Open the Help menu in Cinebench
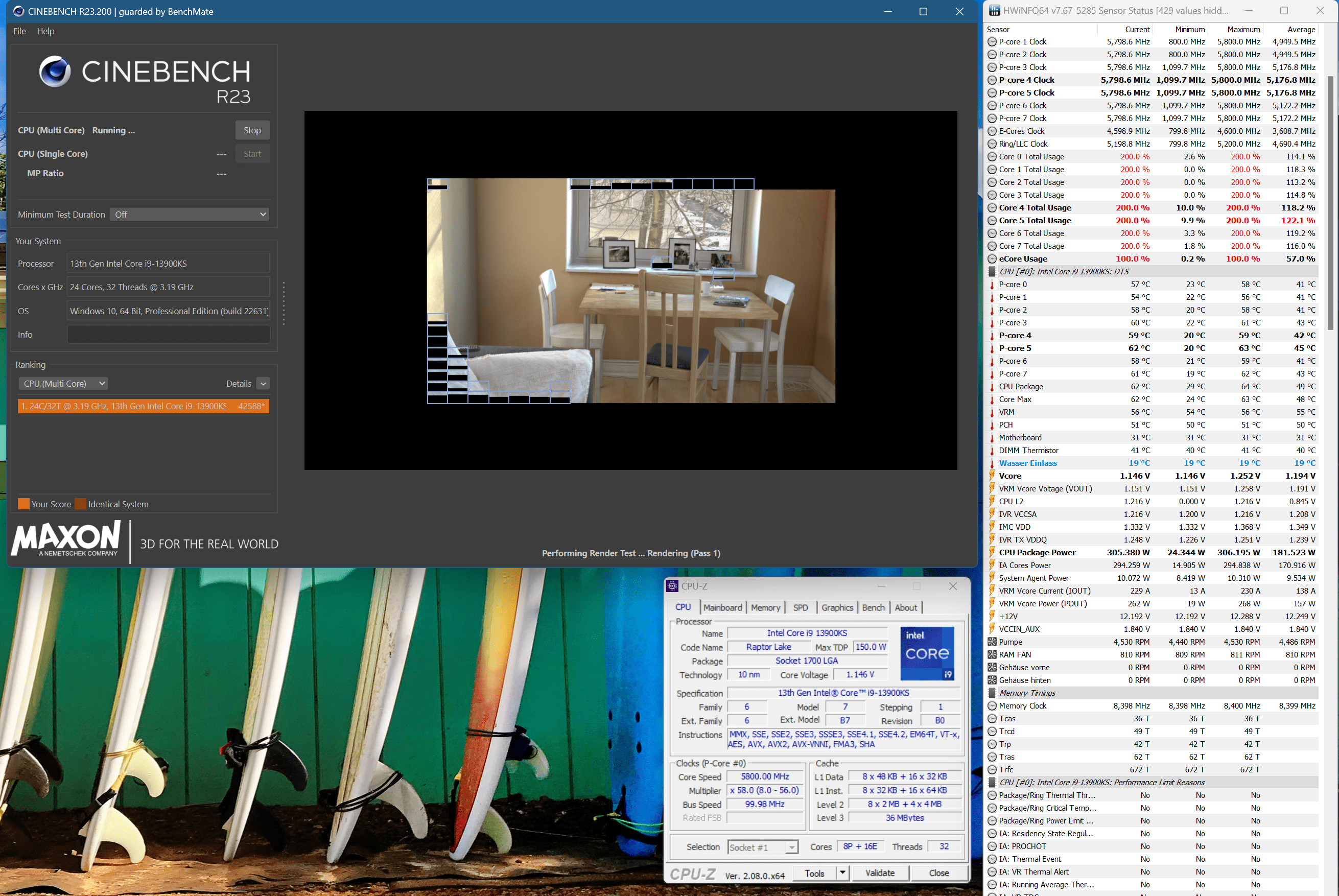Viewport: 1339px width, 896px height. click(x=45, y=31)
